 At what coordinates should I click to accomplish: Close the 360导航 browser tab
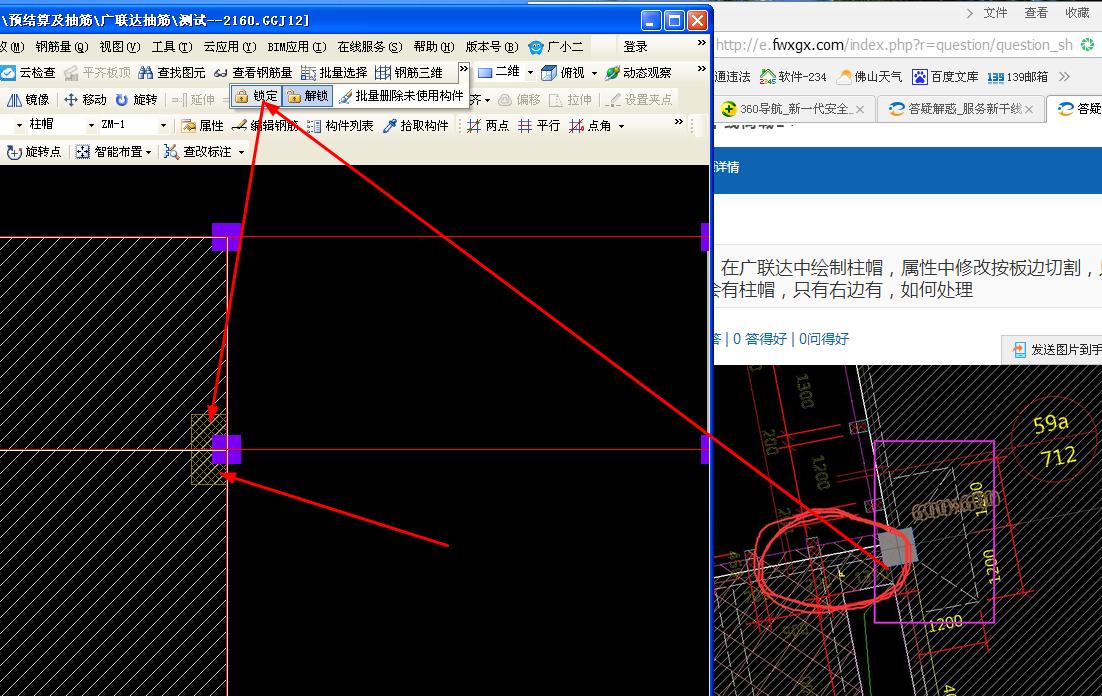860,110
